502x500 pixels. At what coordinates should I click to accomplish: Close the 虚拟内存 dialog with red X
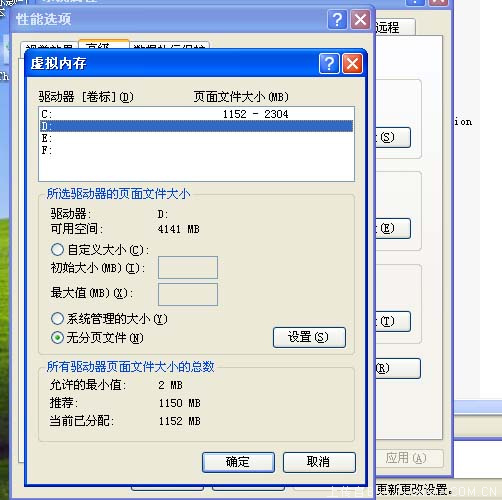(352, 63)
